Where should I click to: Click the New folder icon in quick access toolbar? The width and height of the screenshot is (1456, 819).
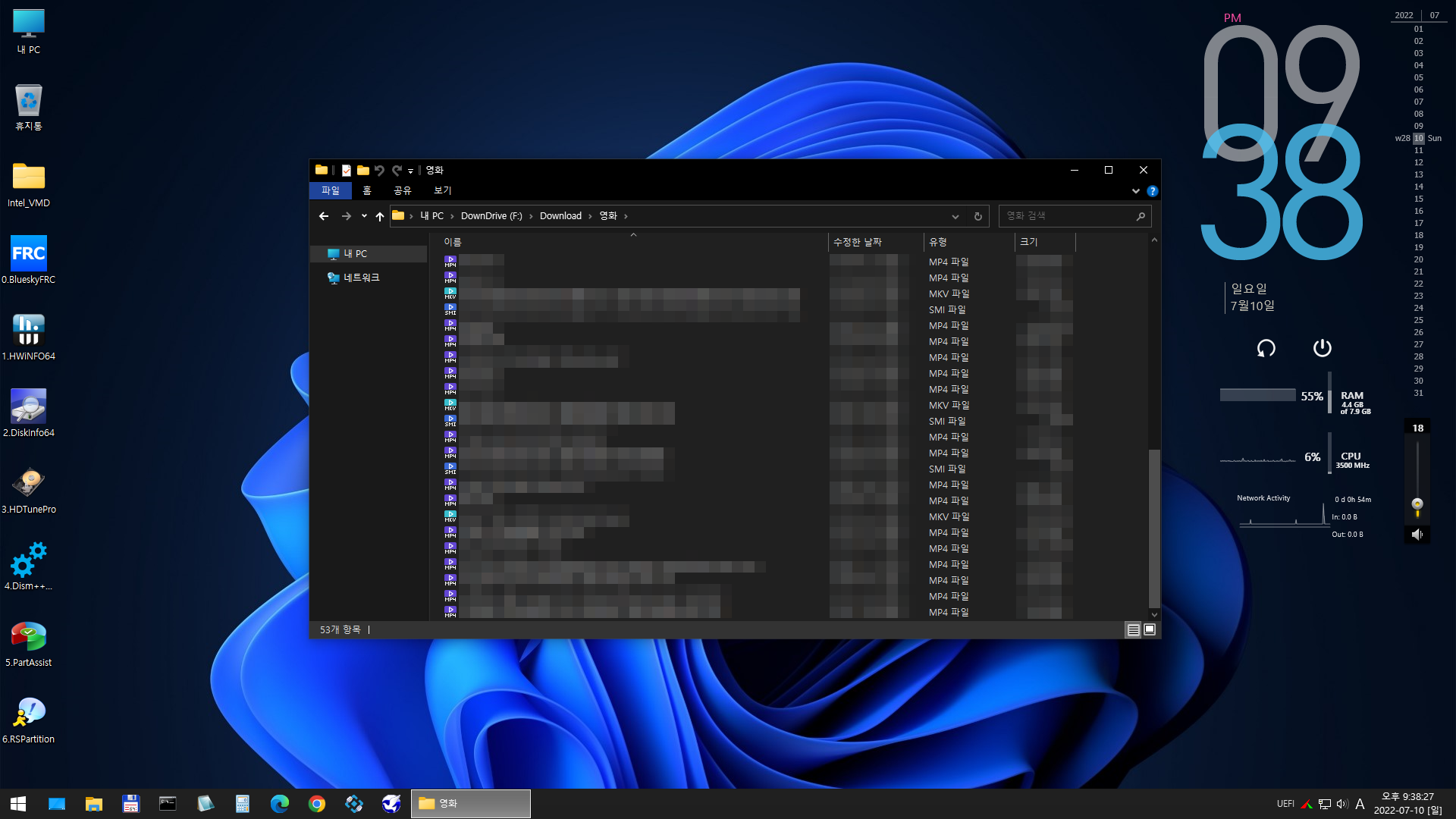coord(363,171)
